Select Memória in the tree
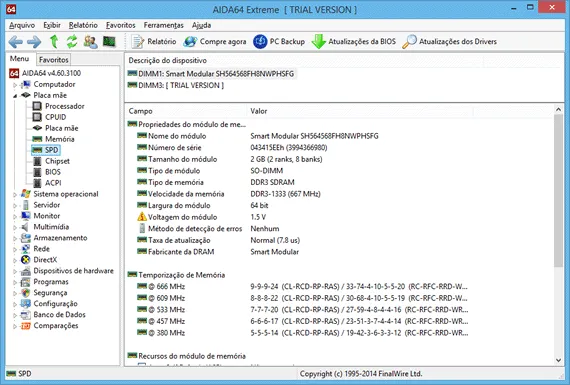570x385 pixels. pos(53,139)
